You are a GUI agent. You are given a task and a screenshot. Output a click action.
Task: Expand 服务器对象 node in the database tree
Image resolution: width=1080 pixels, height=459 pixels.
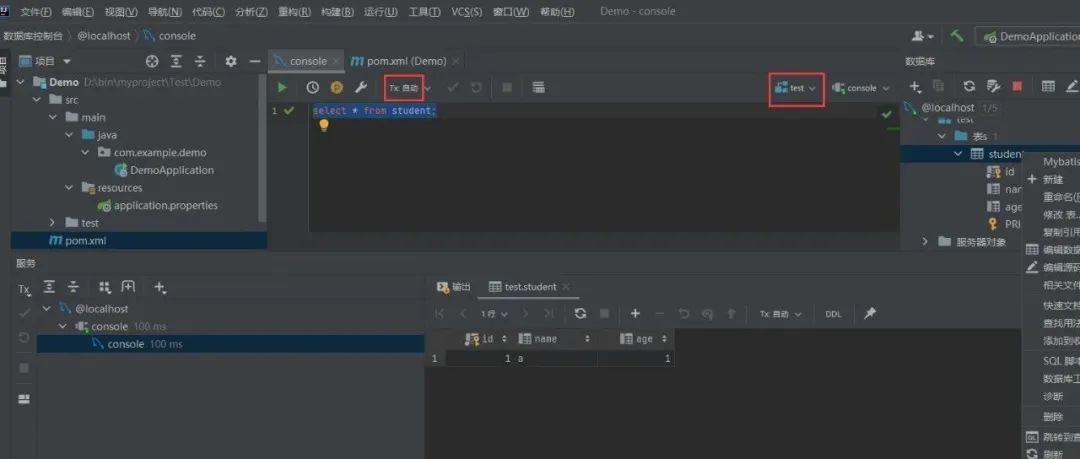[927, 241]
